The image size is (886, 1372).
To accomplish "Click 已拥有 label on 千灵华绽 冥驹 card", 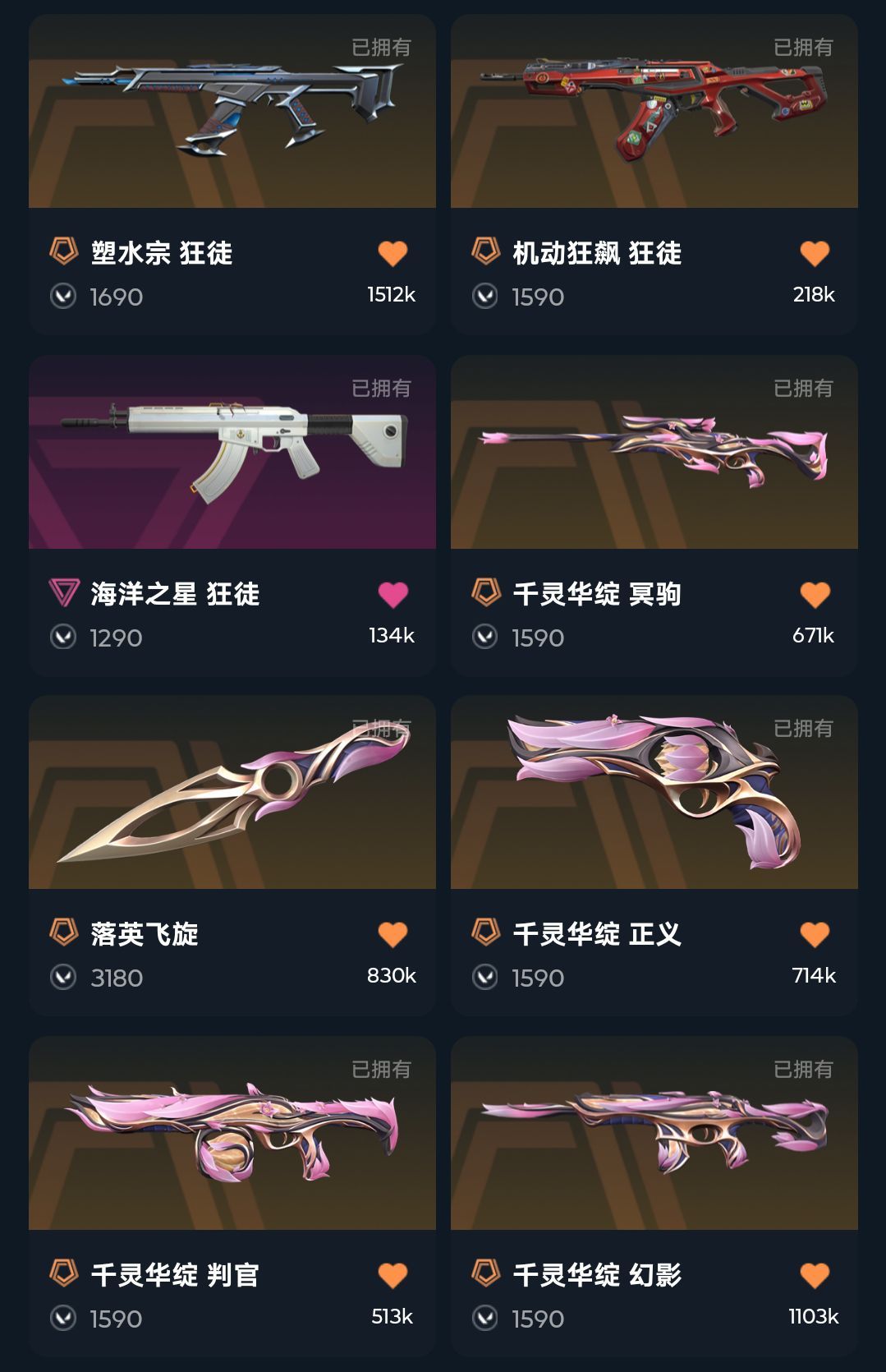I will coord(803,388).
